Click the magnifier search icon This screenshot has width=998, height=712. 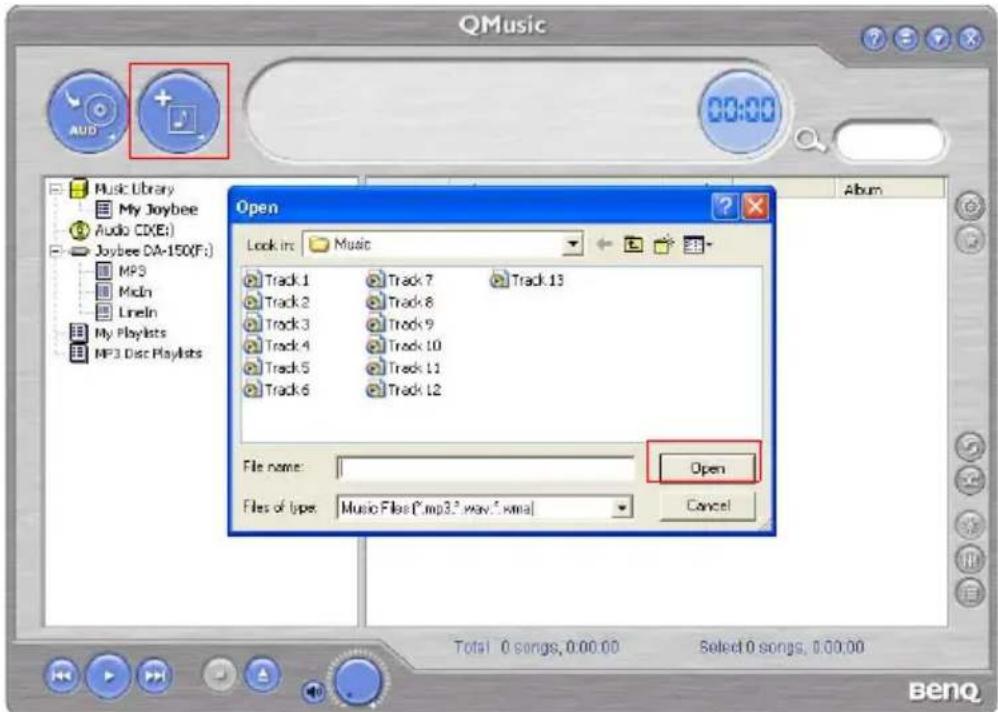(x=810, y=141)
